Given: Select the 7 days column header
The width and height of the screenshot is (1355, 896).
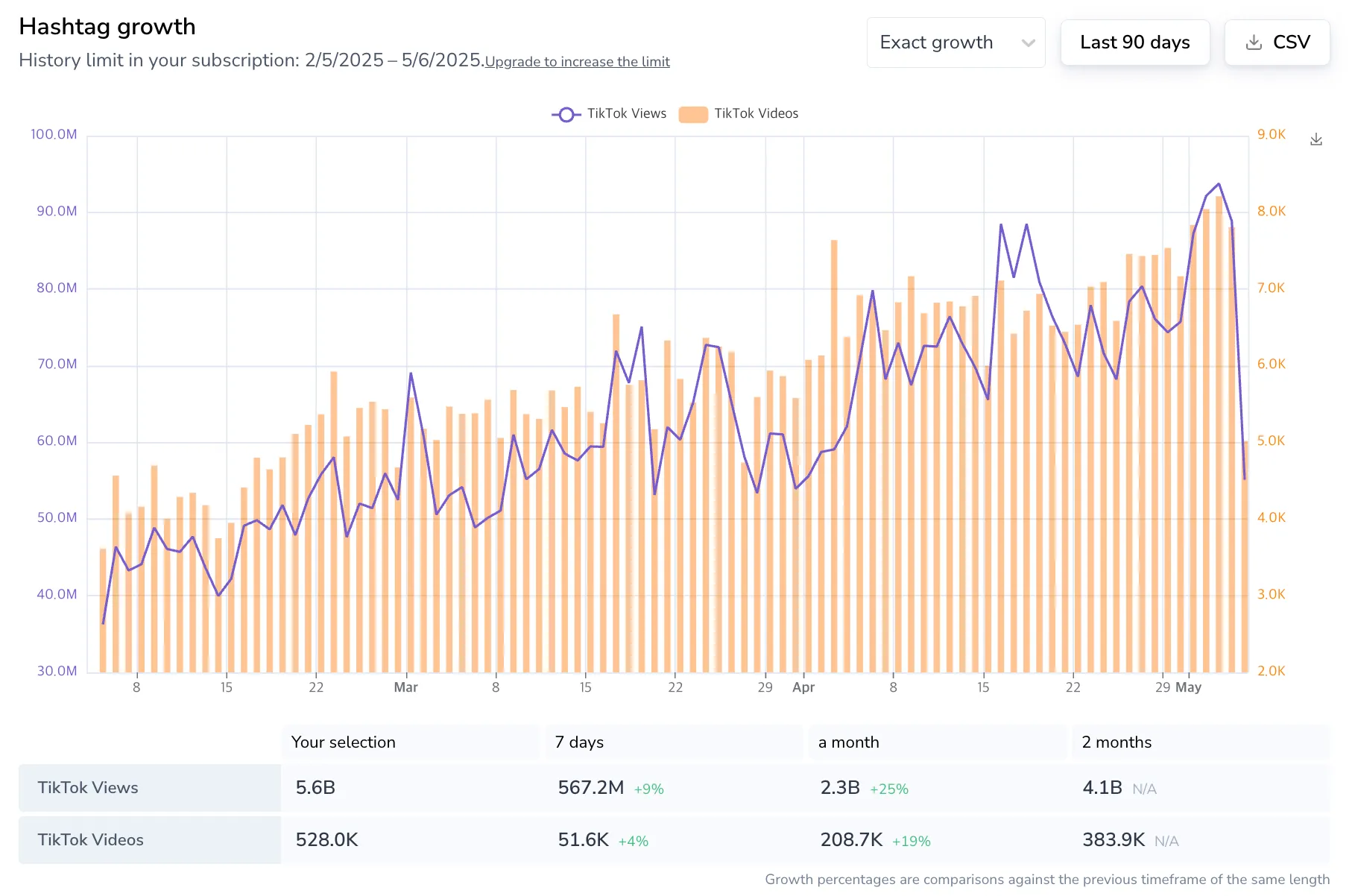Looking at the screenshot, I should click(x=579, y=742).
